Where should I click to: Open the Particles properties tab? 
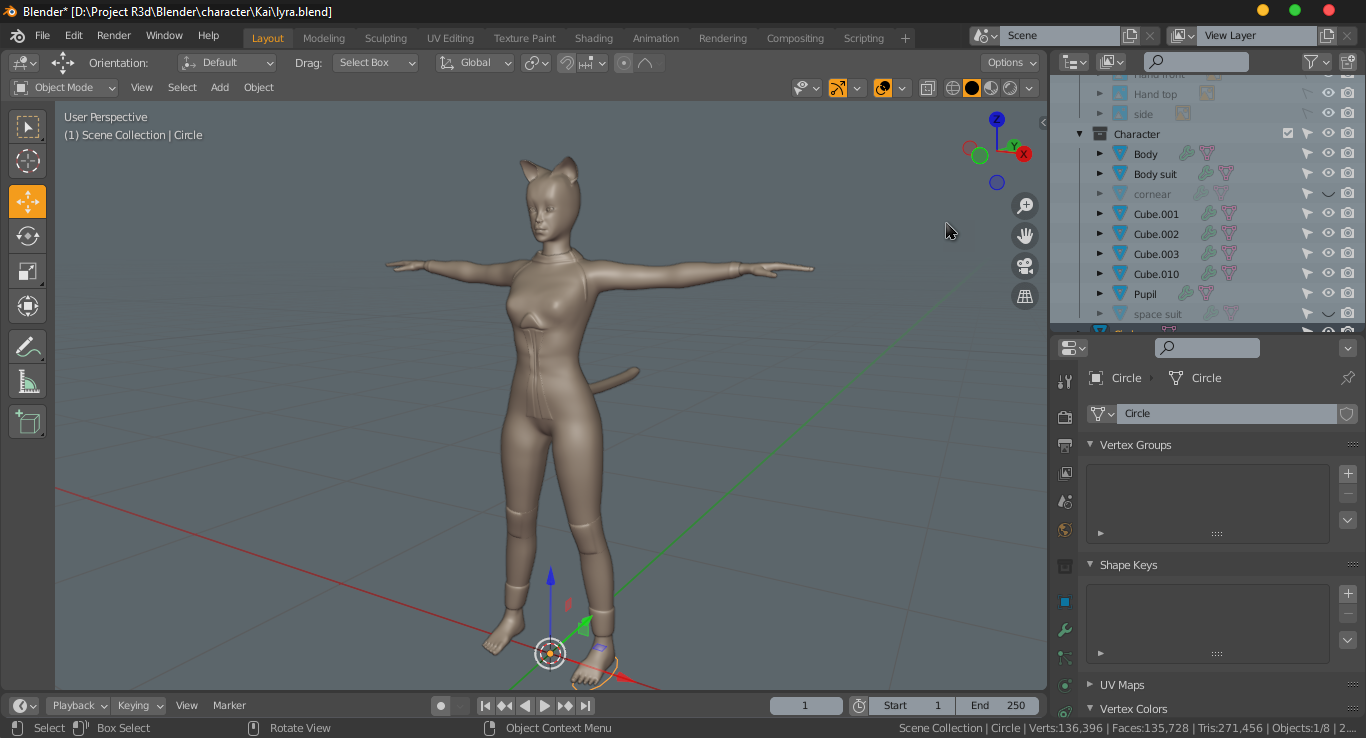point(1065,658)
